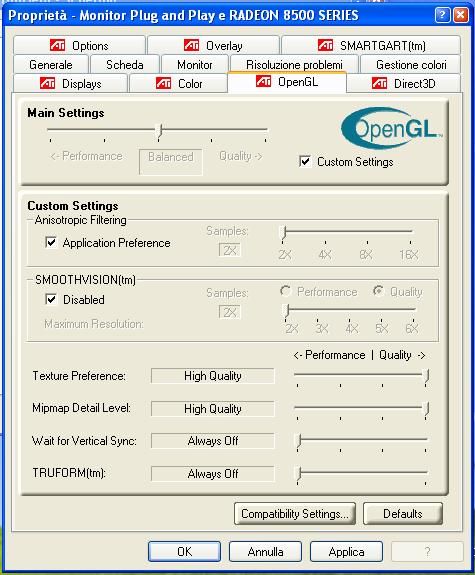The image size is (475, 575).
Task: Open Compatibility Settings dialog
Action: tap(295, 513)
